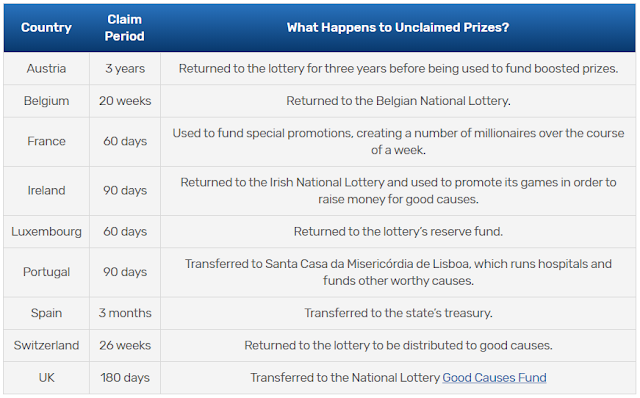Select the Ireland country cell

tap(47, 191)
